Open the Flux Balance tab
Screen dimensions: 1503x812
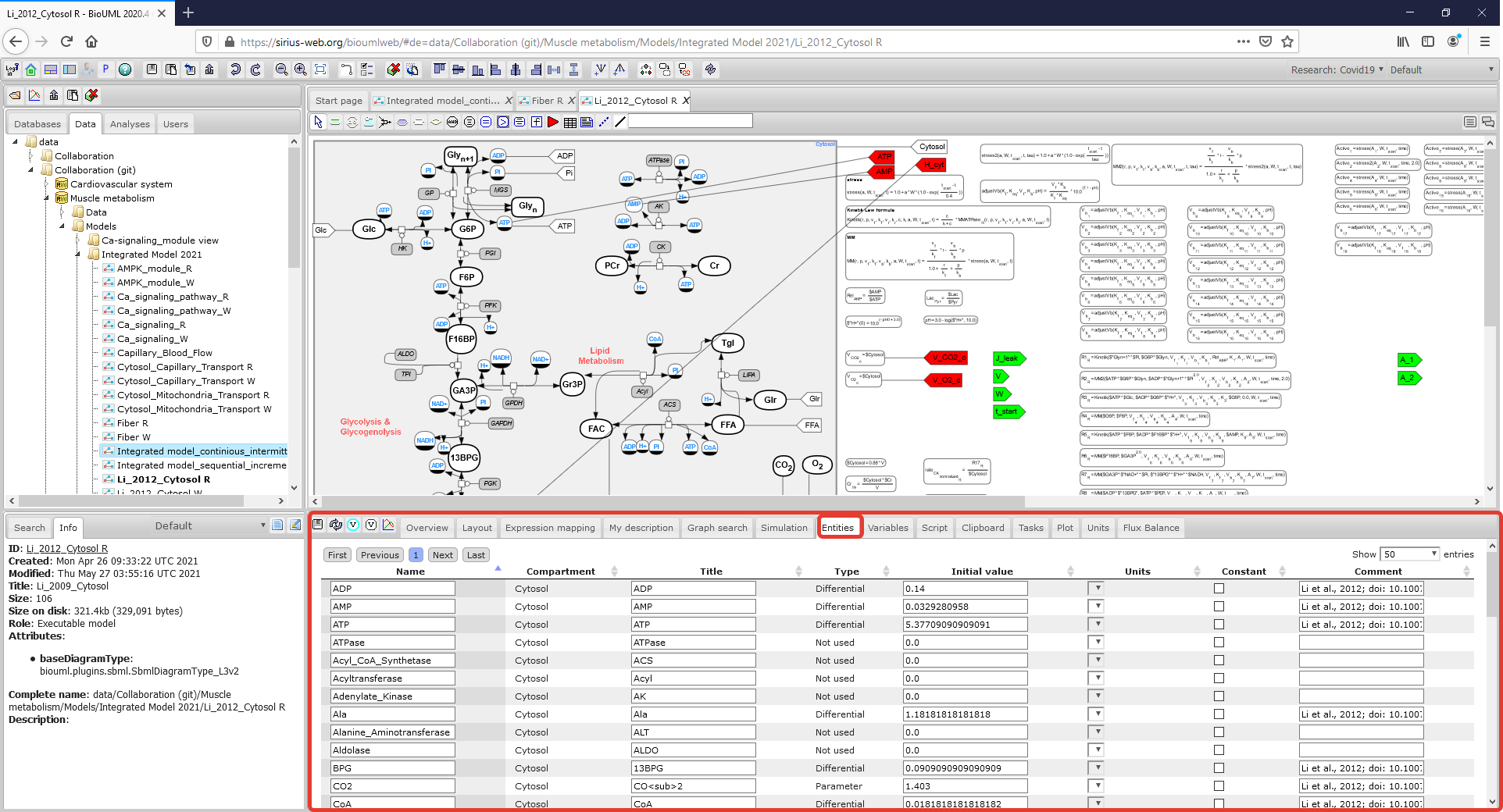pyautogui.click(x=1151, y=528)
